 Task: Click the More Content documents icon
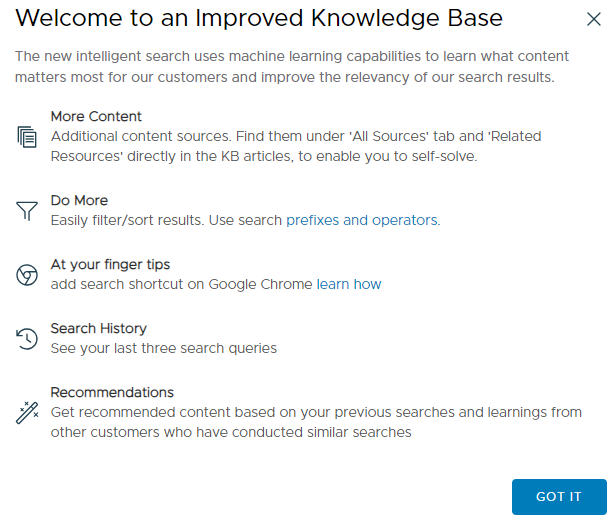(27, 137)
